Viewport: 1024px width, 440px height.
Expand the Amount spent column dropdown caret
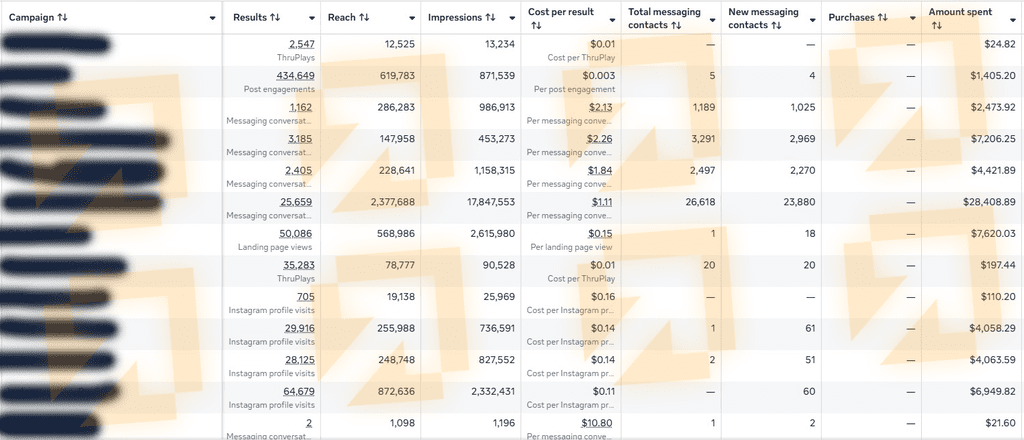tap(1011, 18)
